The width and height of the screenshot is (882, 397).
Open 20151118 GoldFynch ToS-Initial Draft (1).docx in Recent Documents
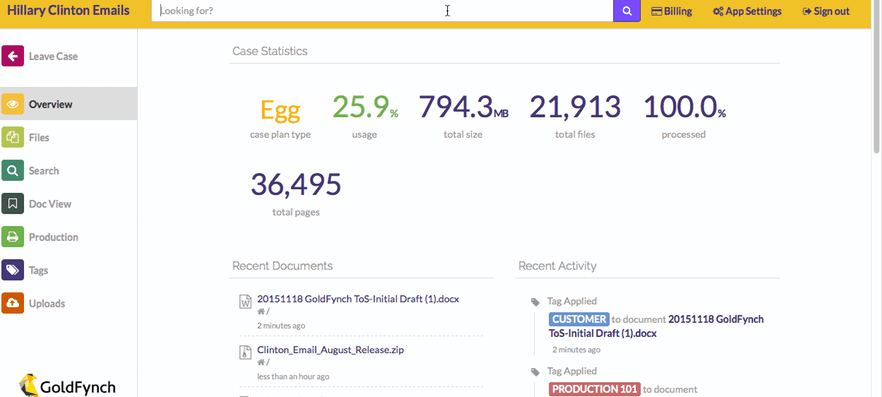pyautogui.click(x=358, y=299)
